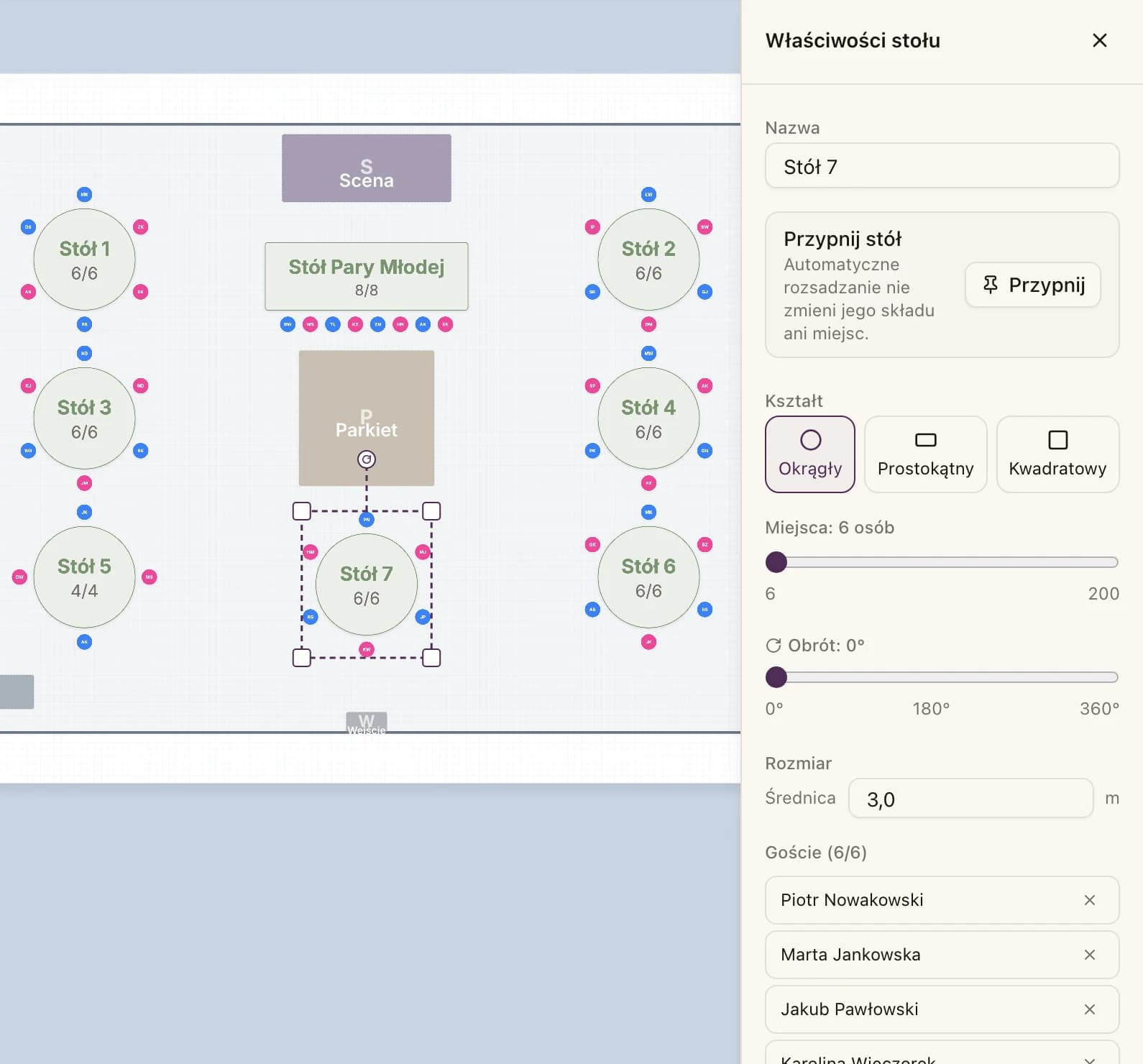Pin table with the Przypnij button
Image resolution: width=1143 pixels, height=1064 pixels.
click(1033, 285)
